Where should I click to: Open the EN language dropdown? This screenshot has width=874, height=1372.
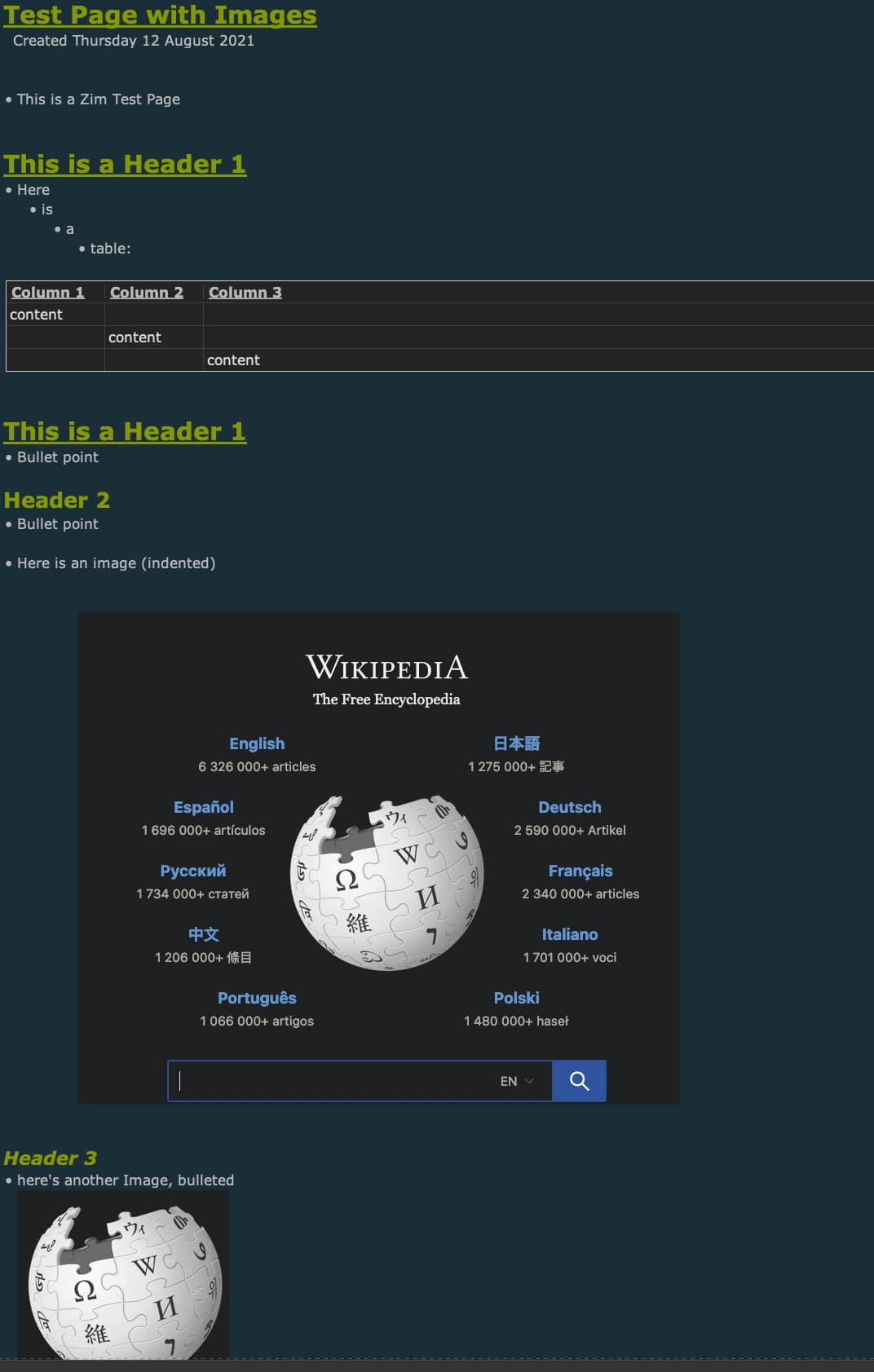(x=517, y=1081)
